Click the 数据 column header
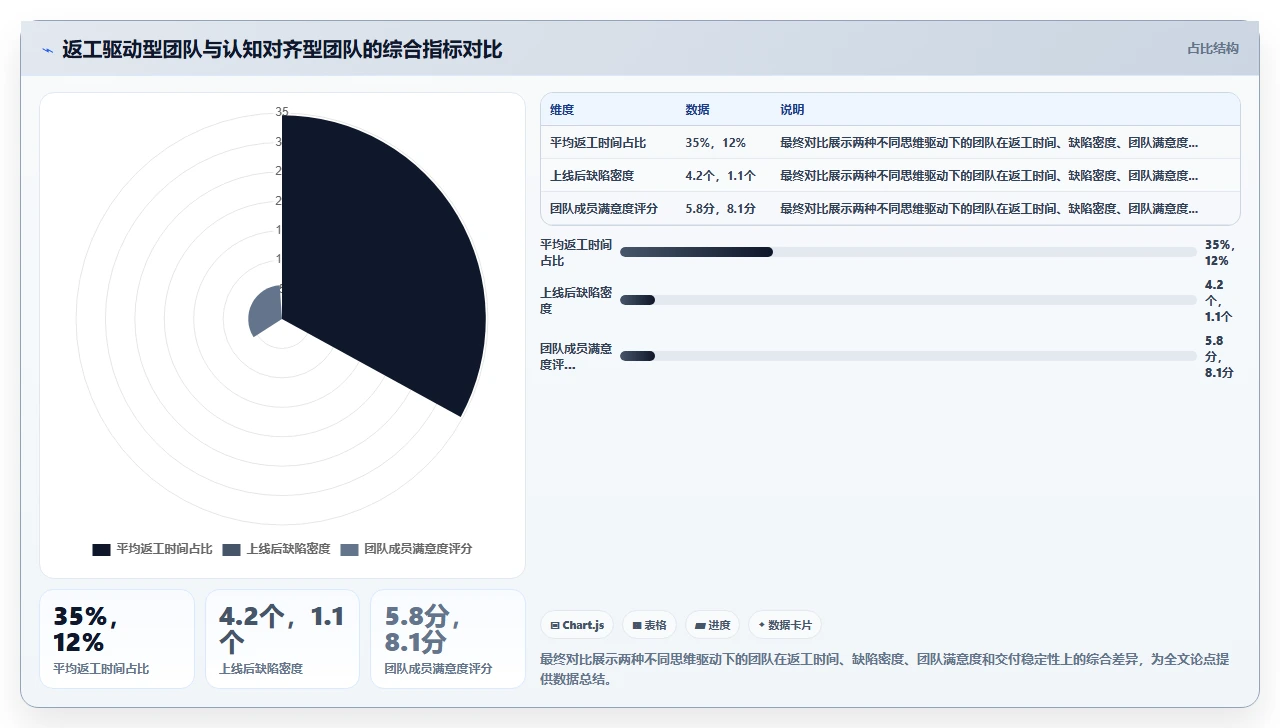The height and width of the screenshot is (728, 1280). [x=697, y=110]
